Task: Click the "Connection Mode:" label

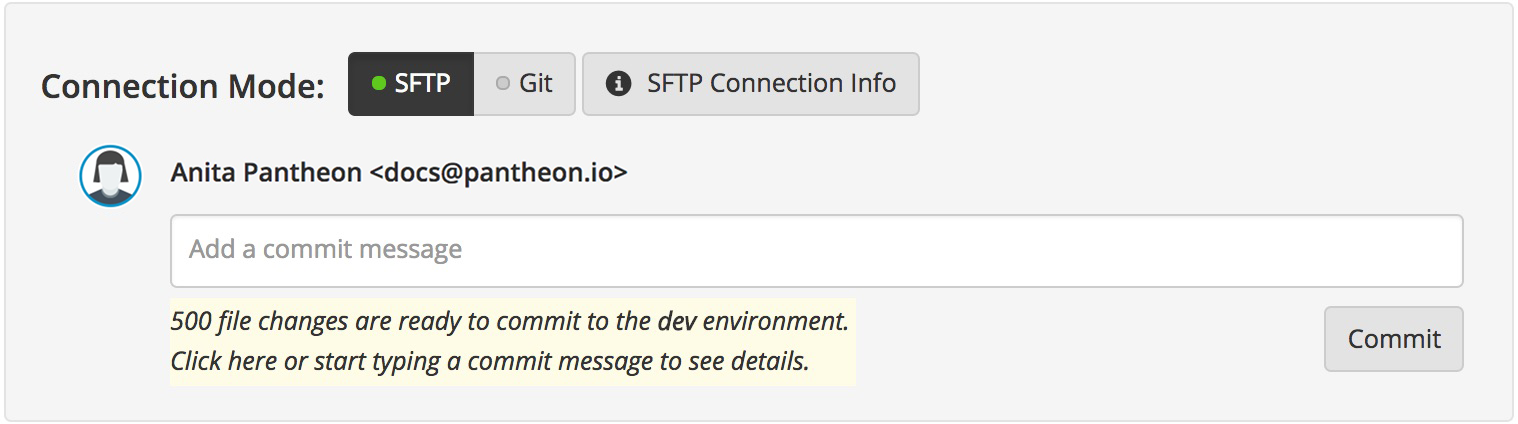Action: click(183, 86)
